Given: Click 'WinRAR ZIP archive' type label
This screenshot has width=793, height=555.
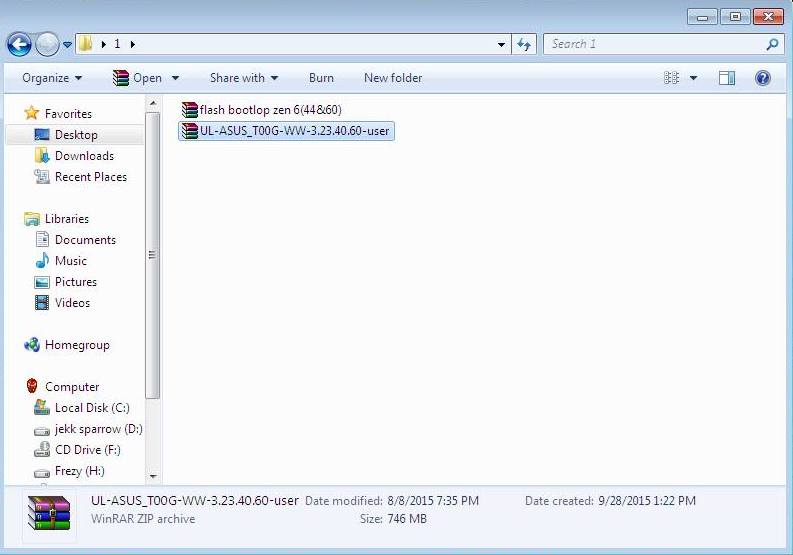Looking at the screenshot, I should tap(143, 519).
